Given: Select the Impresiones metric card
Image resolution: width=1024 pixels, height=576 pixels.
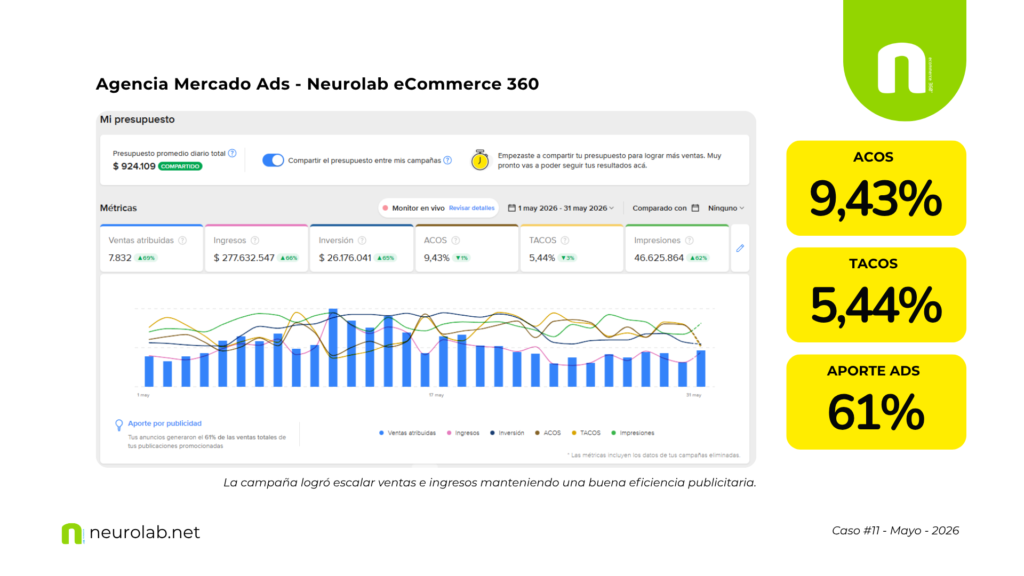Looking at the screenshot, I should click(x=677, y=248).
